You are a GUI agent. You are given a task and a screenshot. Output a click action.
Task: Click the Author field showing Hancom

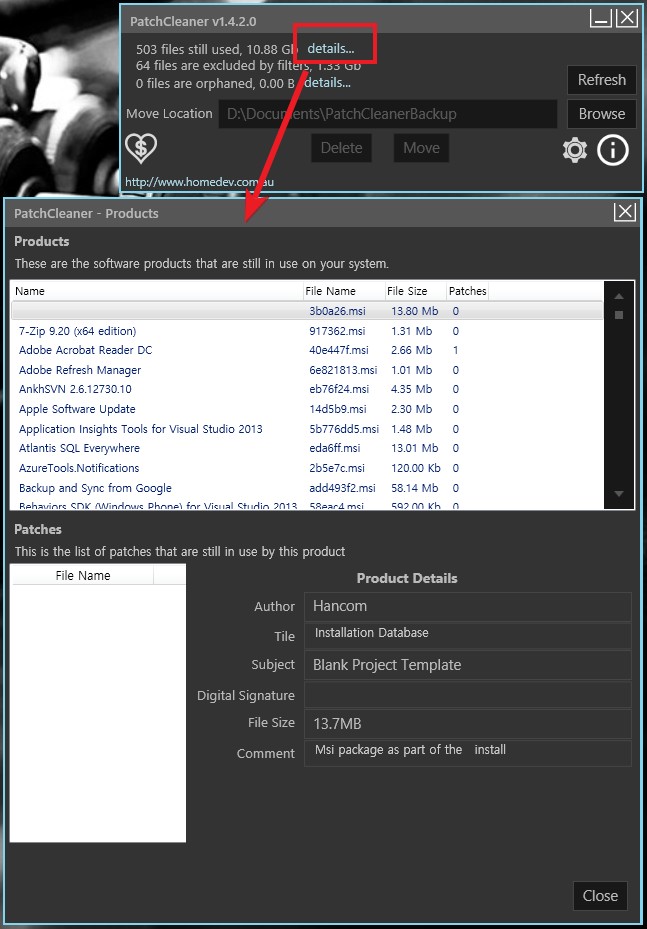point(467,606)
